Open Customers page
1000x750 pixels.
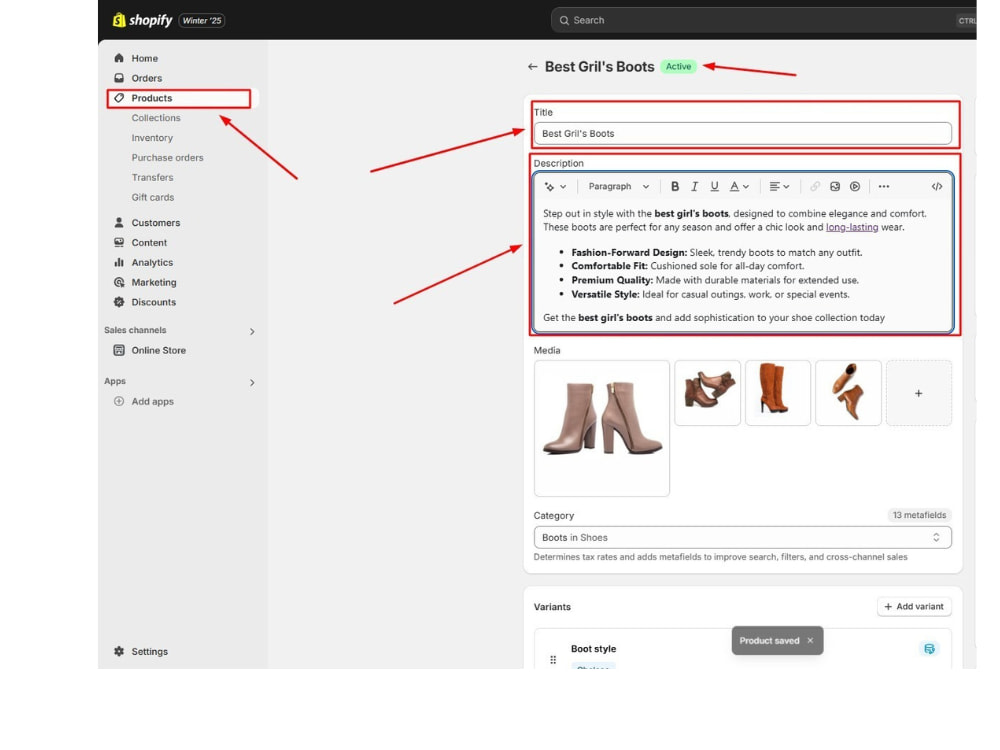click(x=156, y=223)
